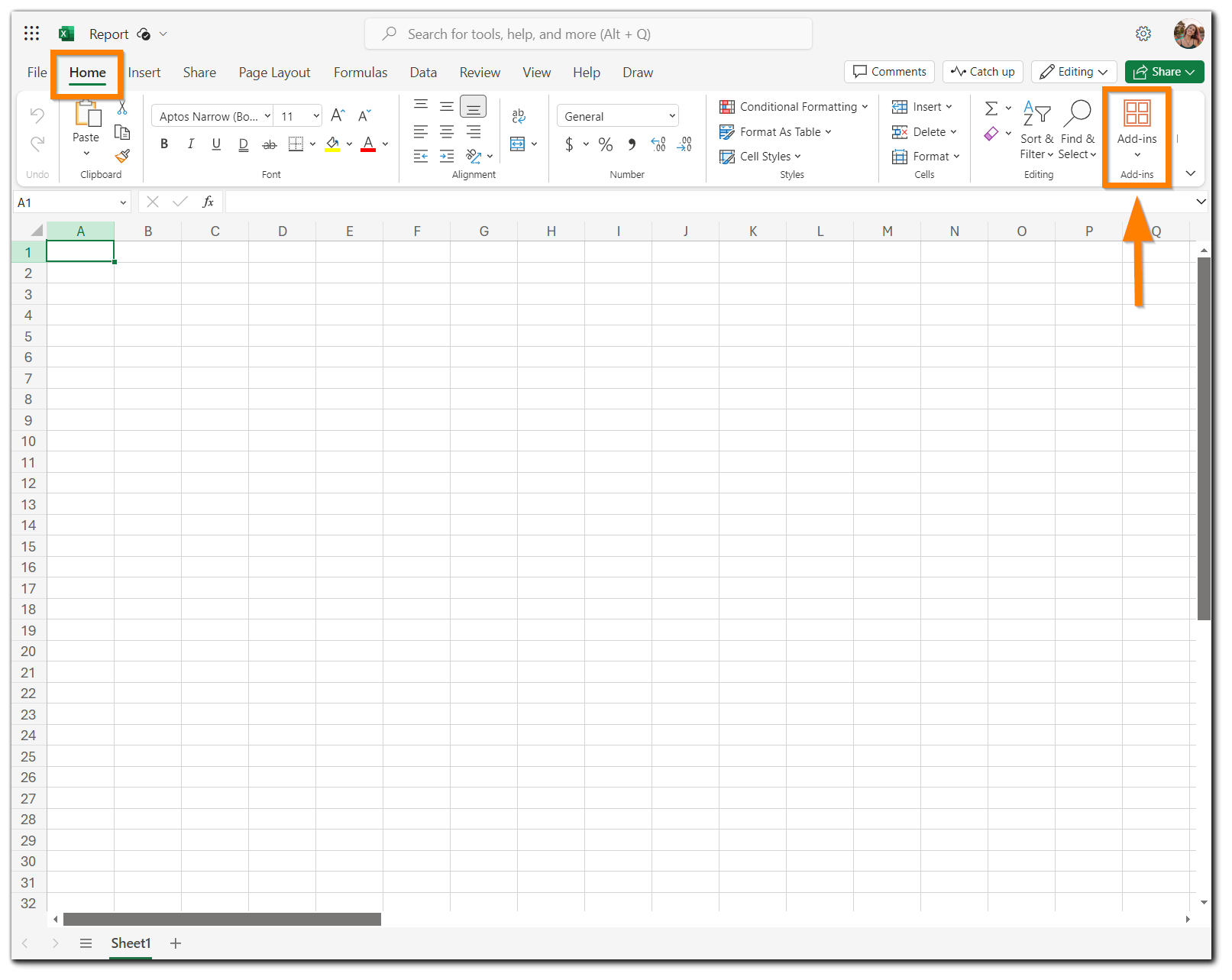The image size is (1232, 980).
Task: Toggle italic formatting
Action: tap(190, 144)
